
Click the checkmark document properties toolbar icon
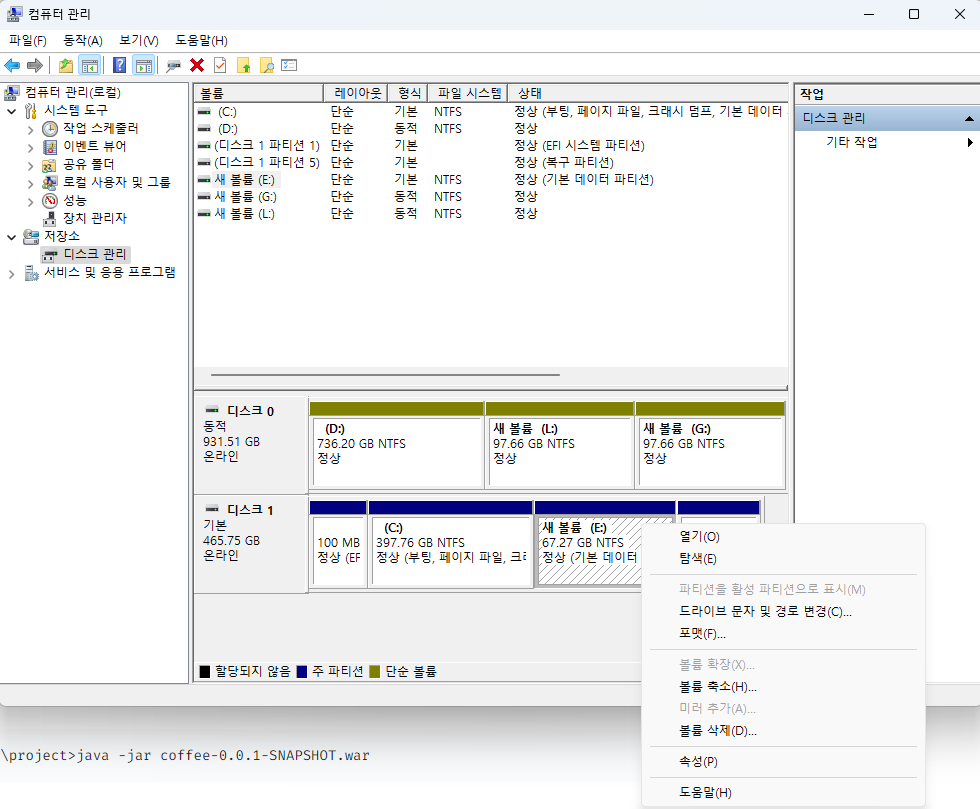220,65
